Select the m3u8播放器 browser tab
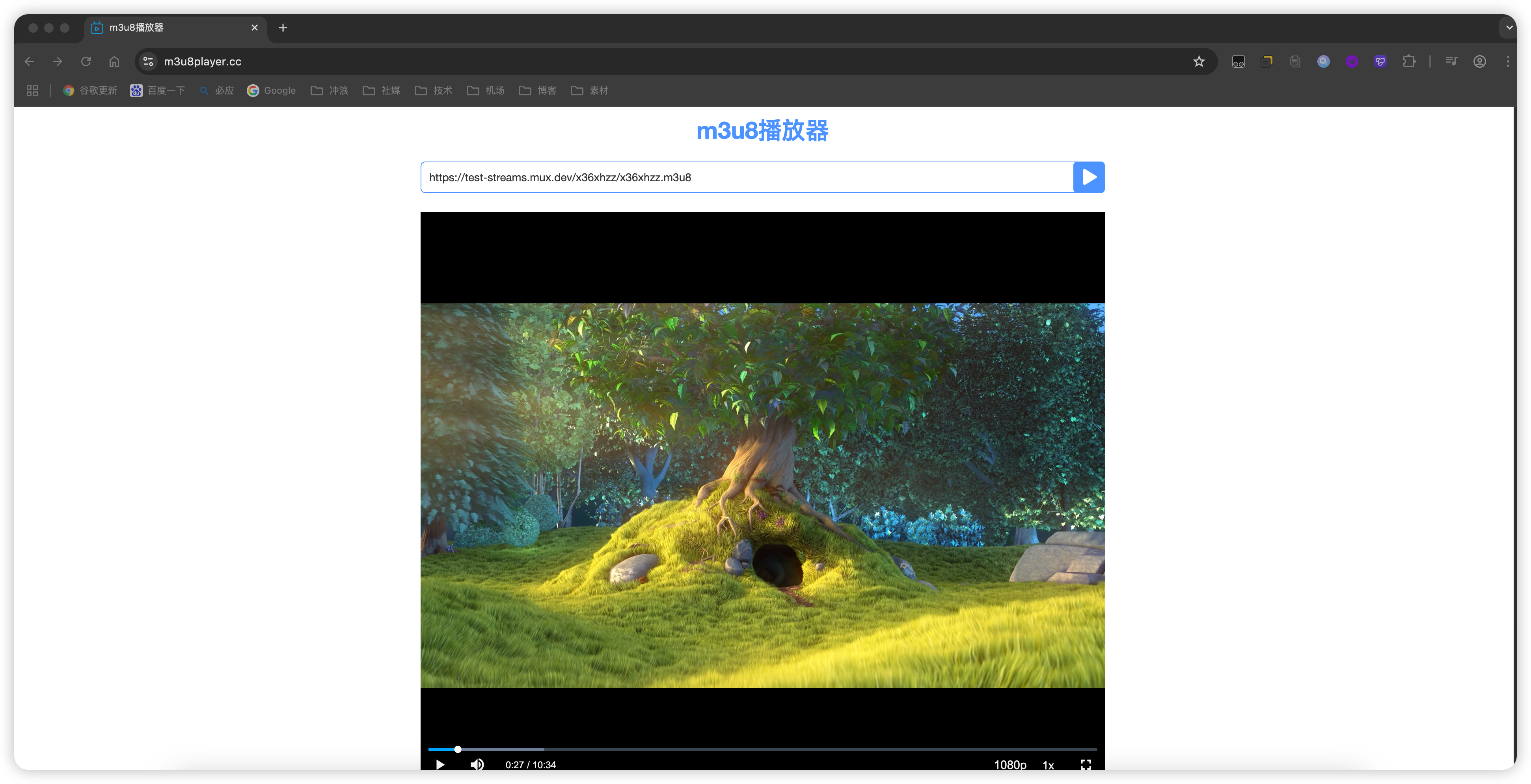 pos(175,28)
